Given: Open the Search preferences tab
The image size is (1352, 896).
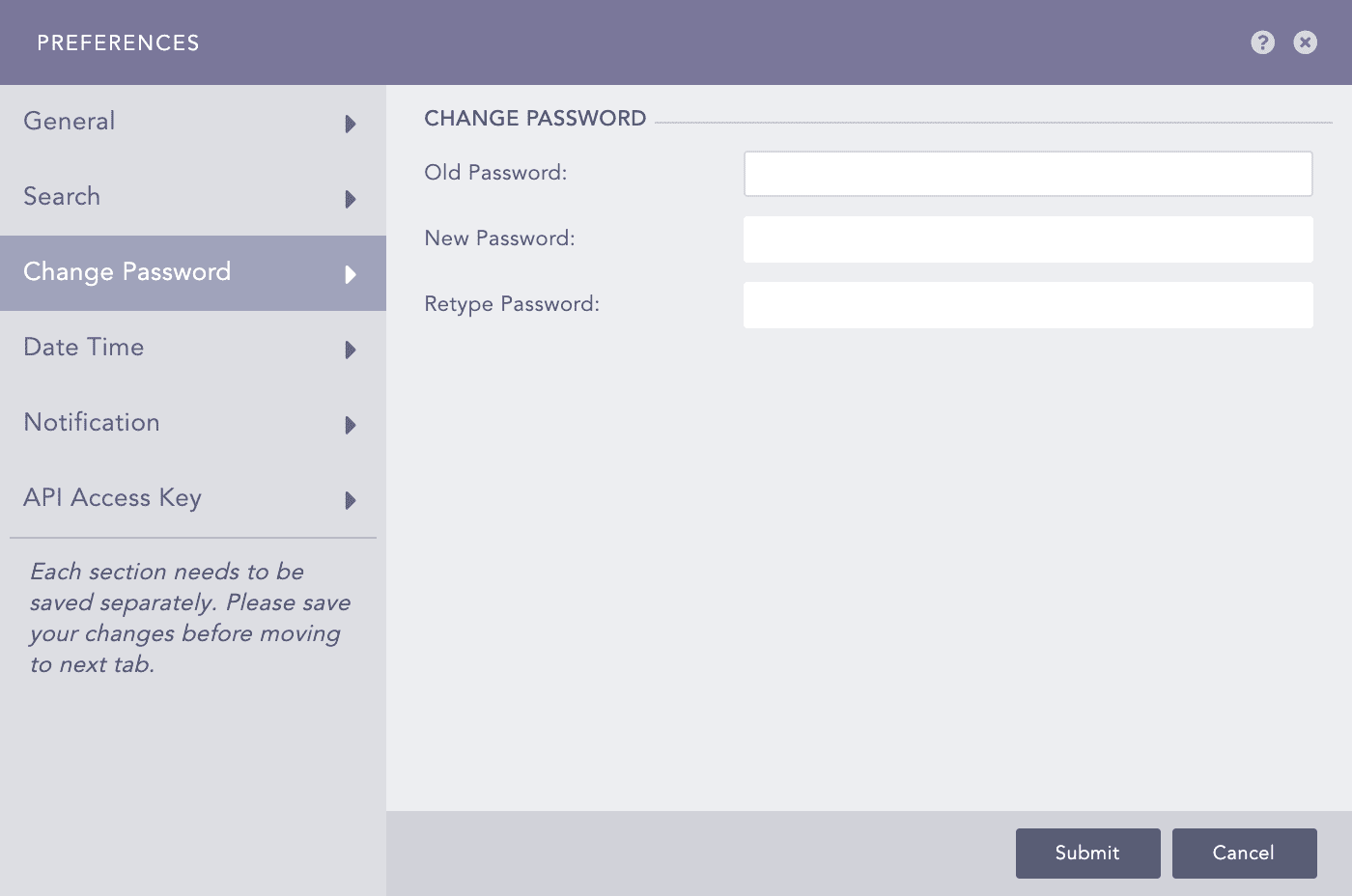Looking at the screenshot, I should click(62, 196).
